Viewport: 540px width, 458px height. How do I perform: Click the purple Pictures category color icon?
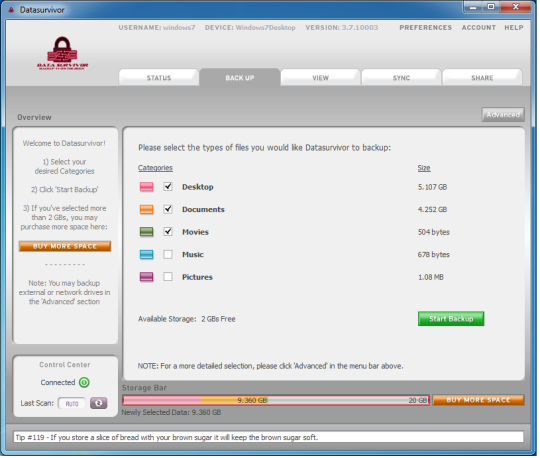coord(147,278)
